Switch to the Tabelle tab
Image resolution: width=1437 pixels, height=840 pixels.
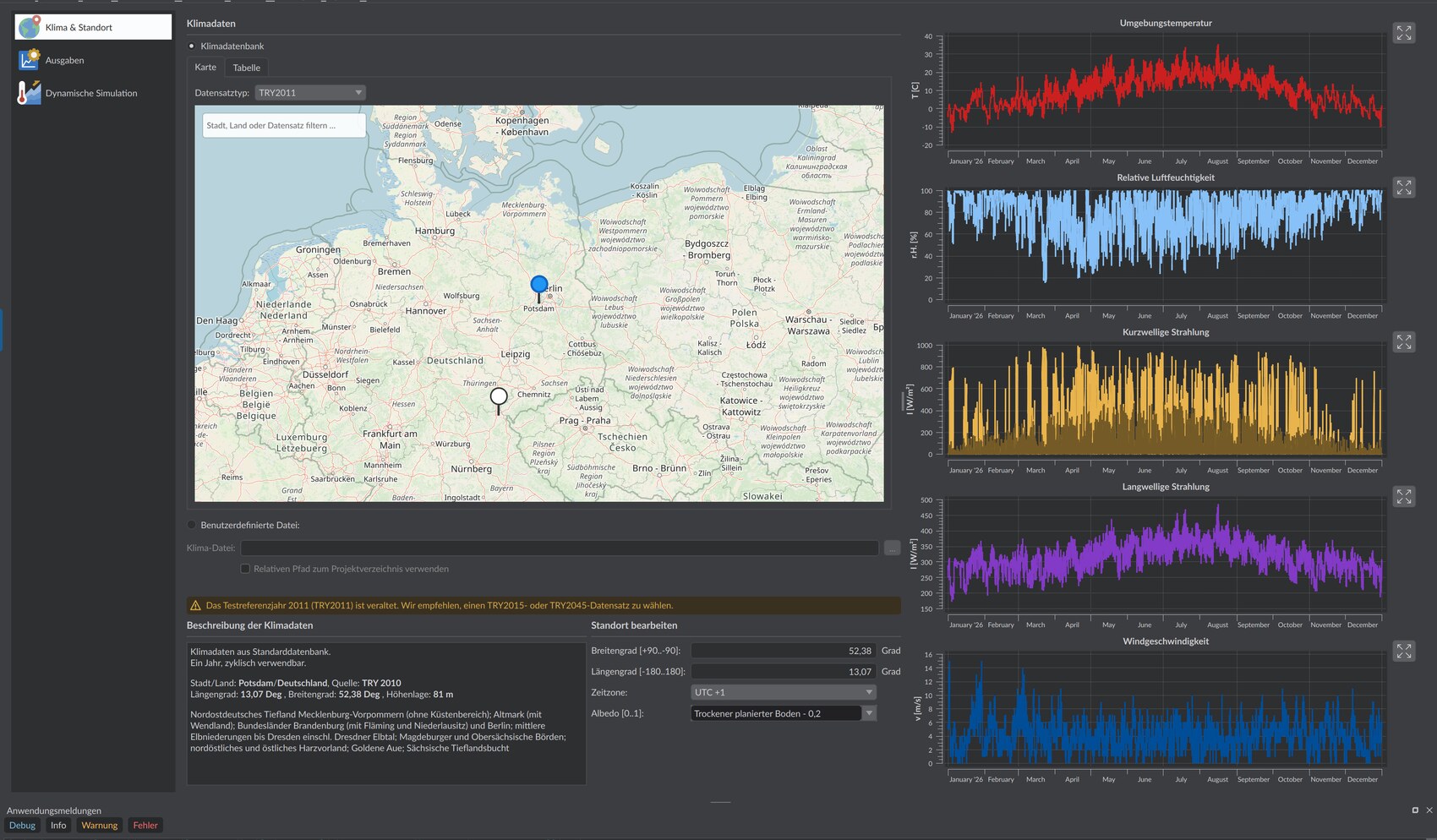coord(247,68)
